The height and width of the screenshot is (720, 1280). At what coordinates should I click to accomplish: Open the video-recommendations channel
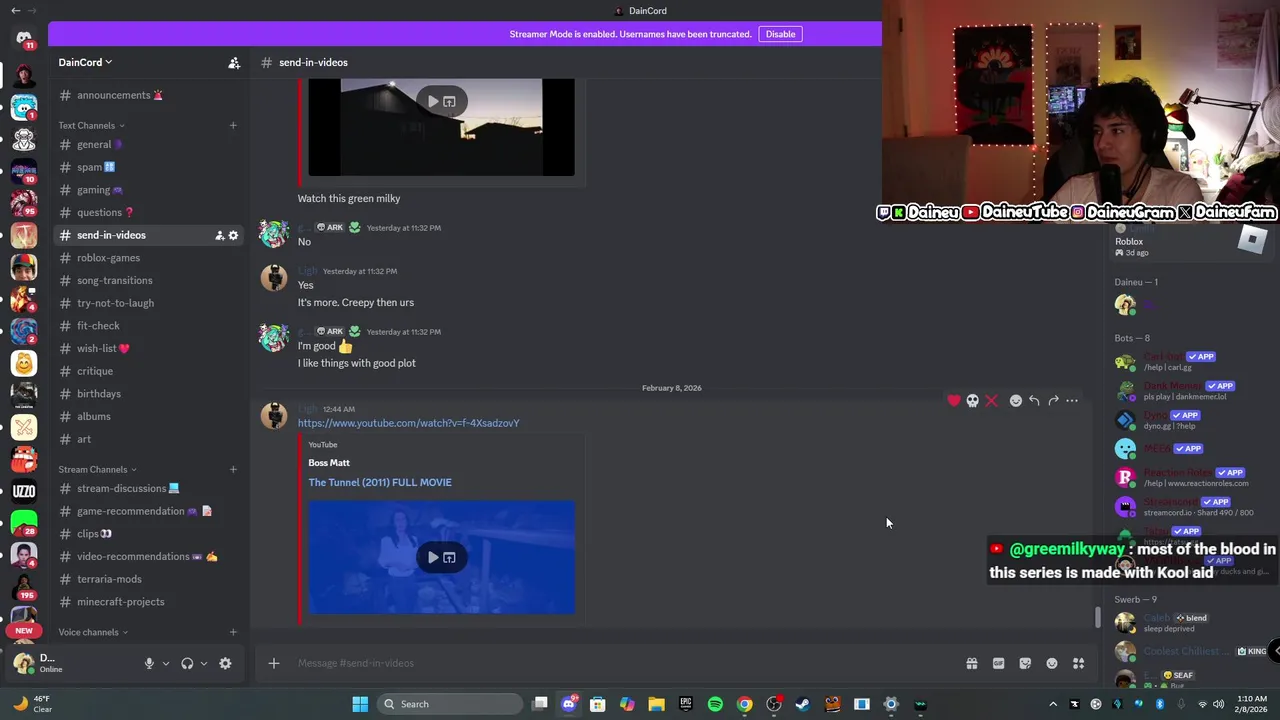coord(147,556)
